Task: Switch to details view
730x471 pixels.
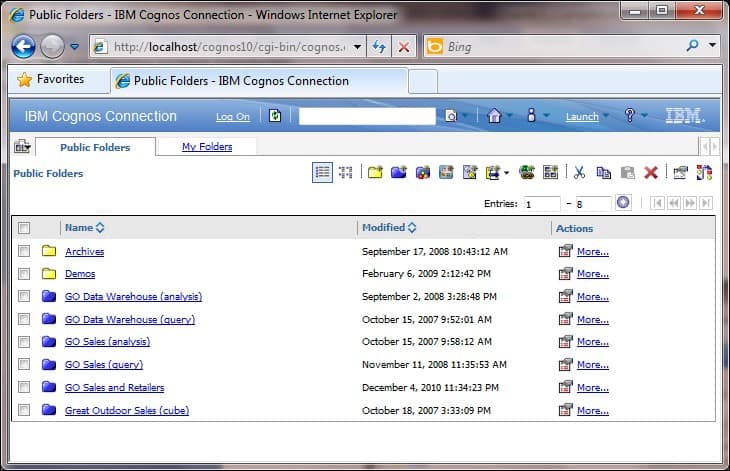Action: pos(346,172)
